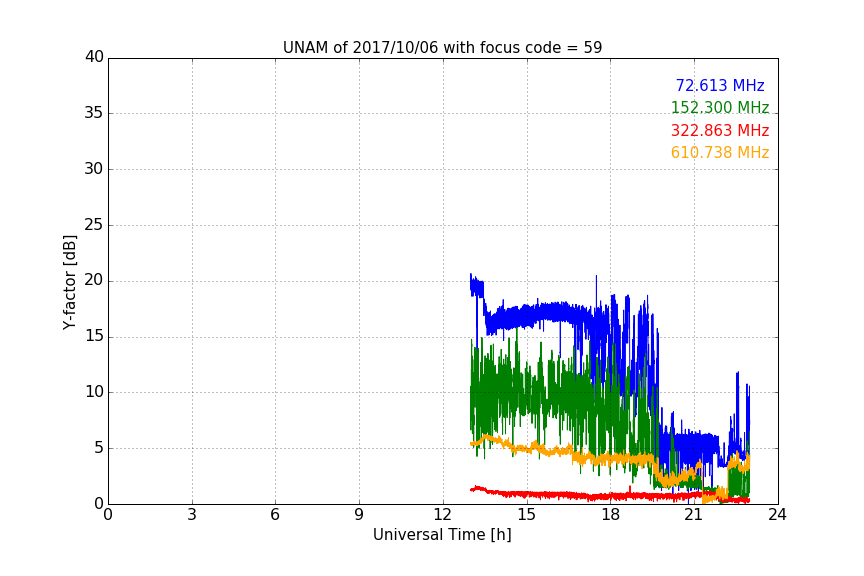Click the x-axis tick value 24
Viewport: 864px width, 576px height.
point(777,515)
